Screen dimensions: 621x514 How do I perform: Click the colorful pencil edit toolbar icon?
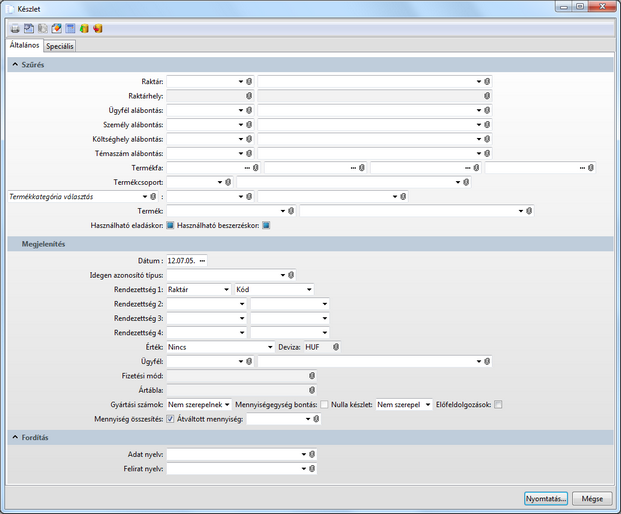tap(57, 28)
